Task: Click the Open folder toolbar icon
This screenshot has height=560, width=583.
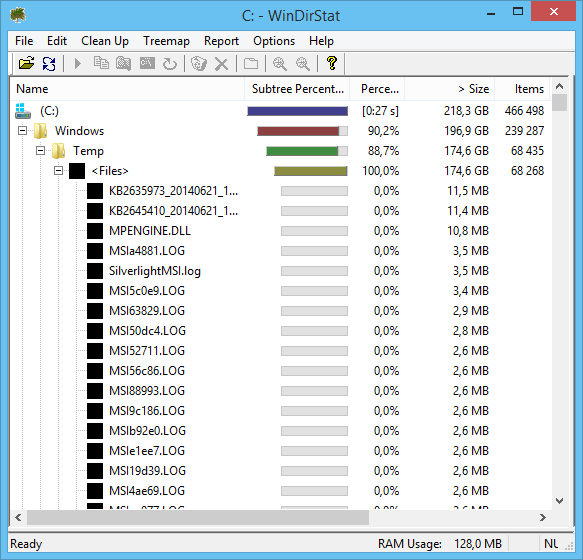Action: pyautogui.click(x=26, y=63)
